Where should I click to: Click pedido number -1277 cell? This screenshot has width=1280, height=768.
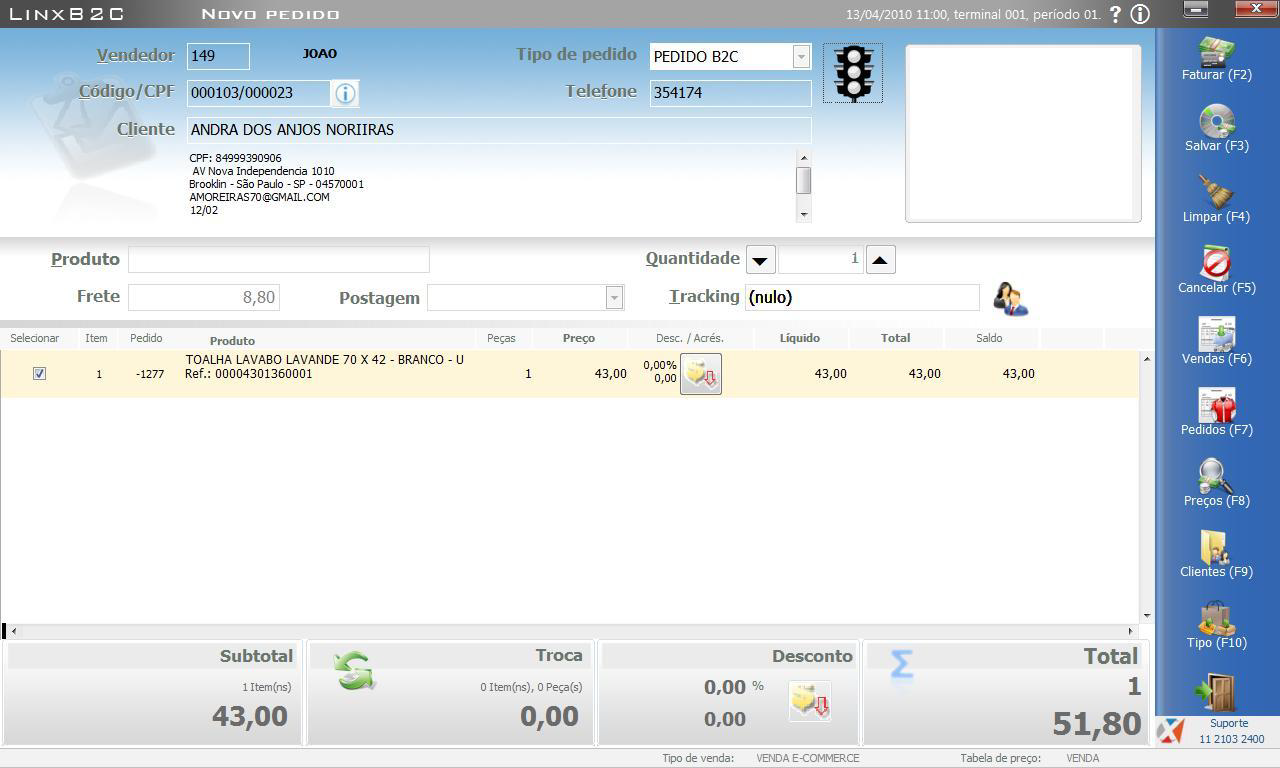pyautogui.click(x=150, y=374)
